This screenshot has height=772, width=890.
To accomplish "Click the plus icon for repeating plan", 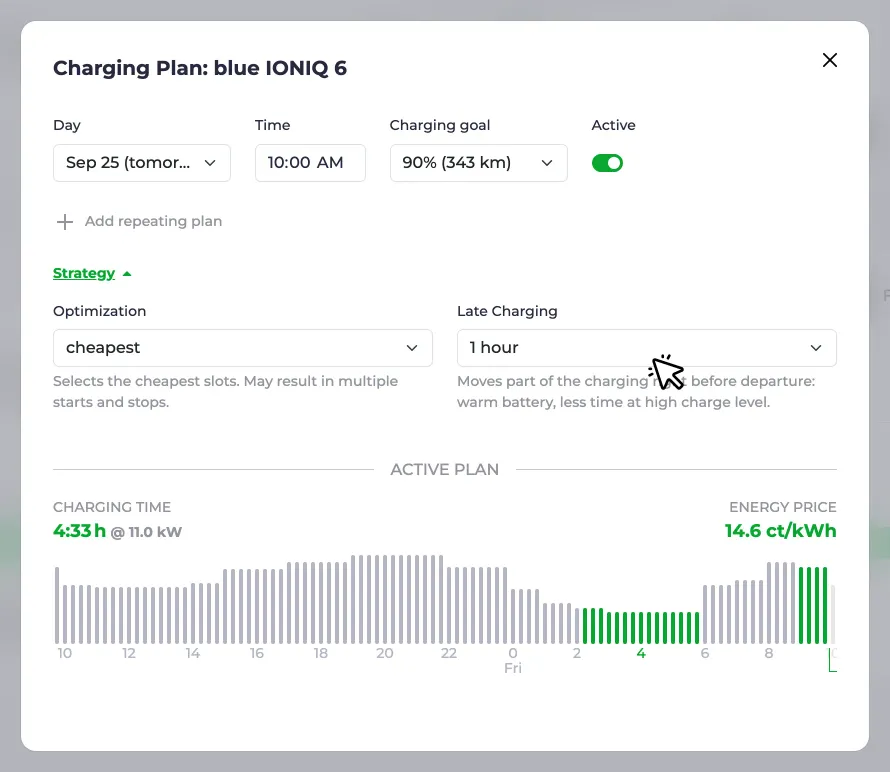I will click(65, 222).
